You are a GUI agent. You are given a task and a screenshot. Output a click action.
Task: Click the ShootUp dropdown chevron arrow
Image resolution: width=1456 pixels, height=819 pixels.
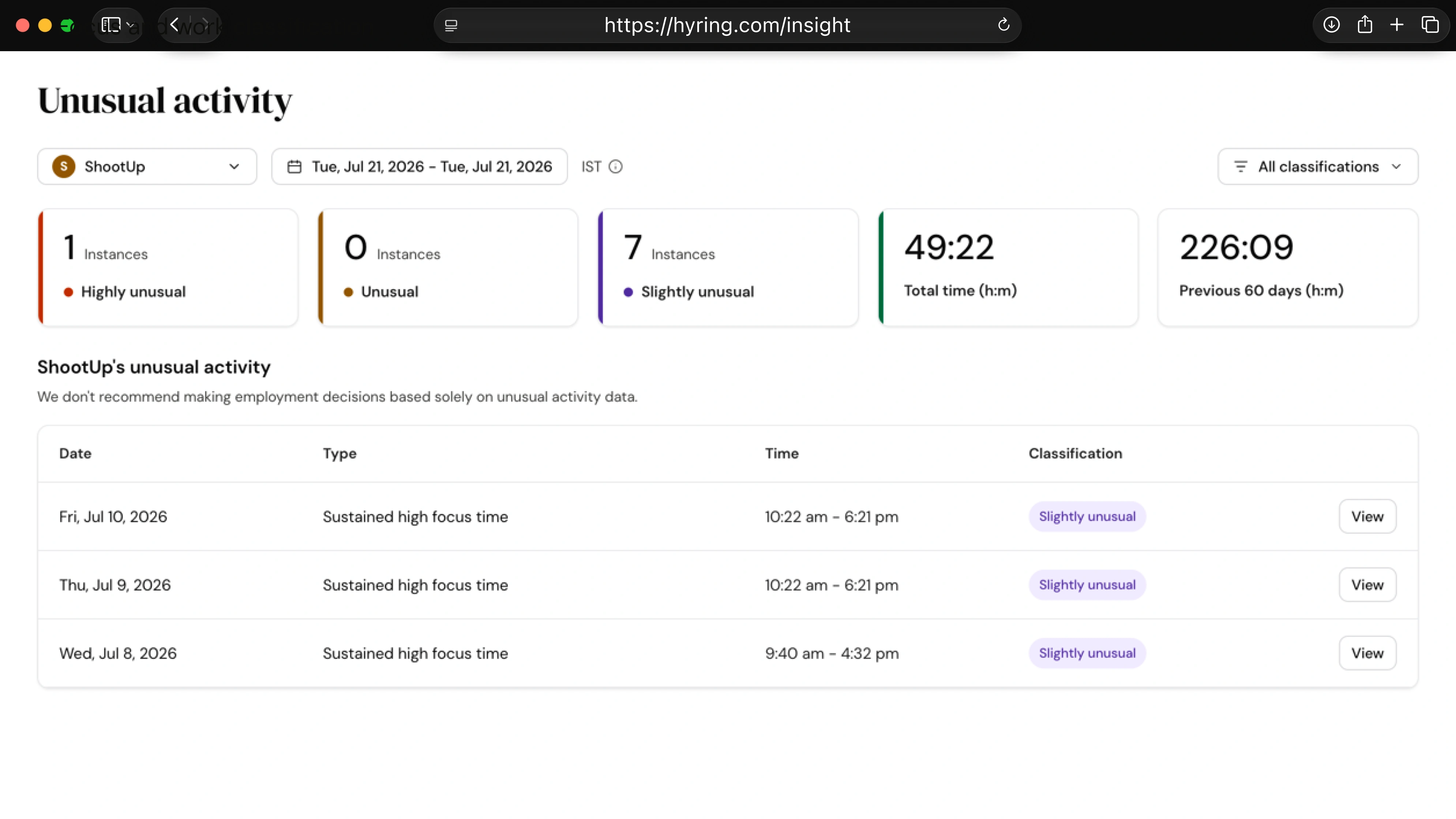pos(234,167)
